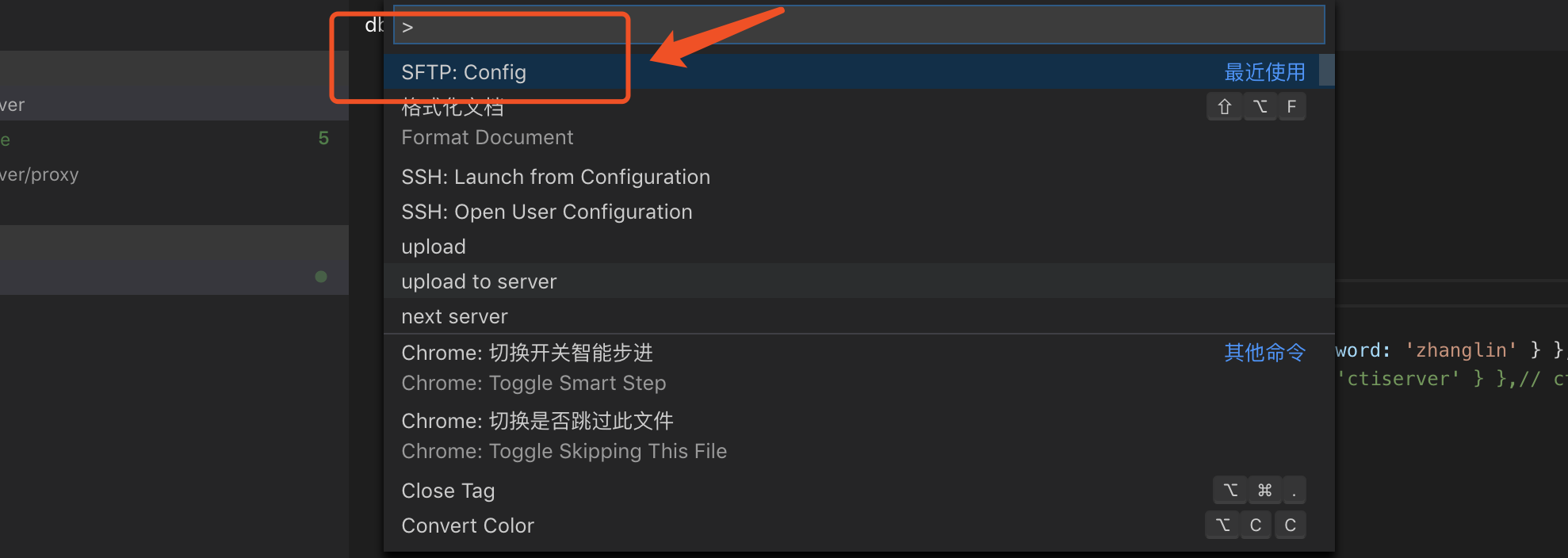Viewport: 1568px width, 558px height.
Task: Run the upload command
Action: [433, 246]
